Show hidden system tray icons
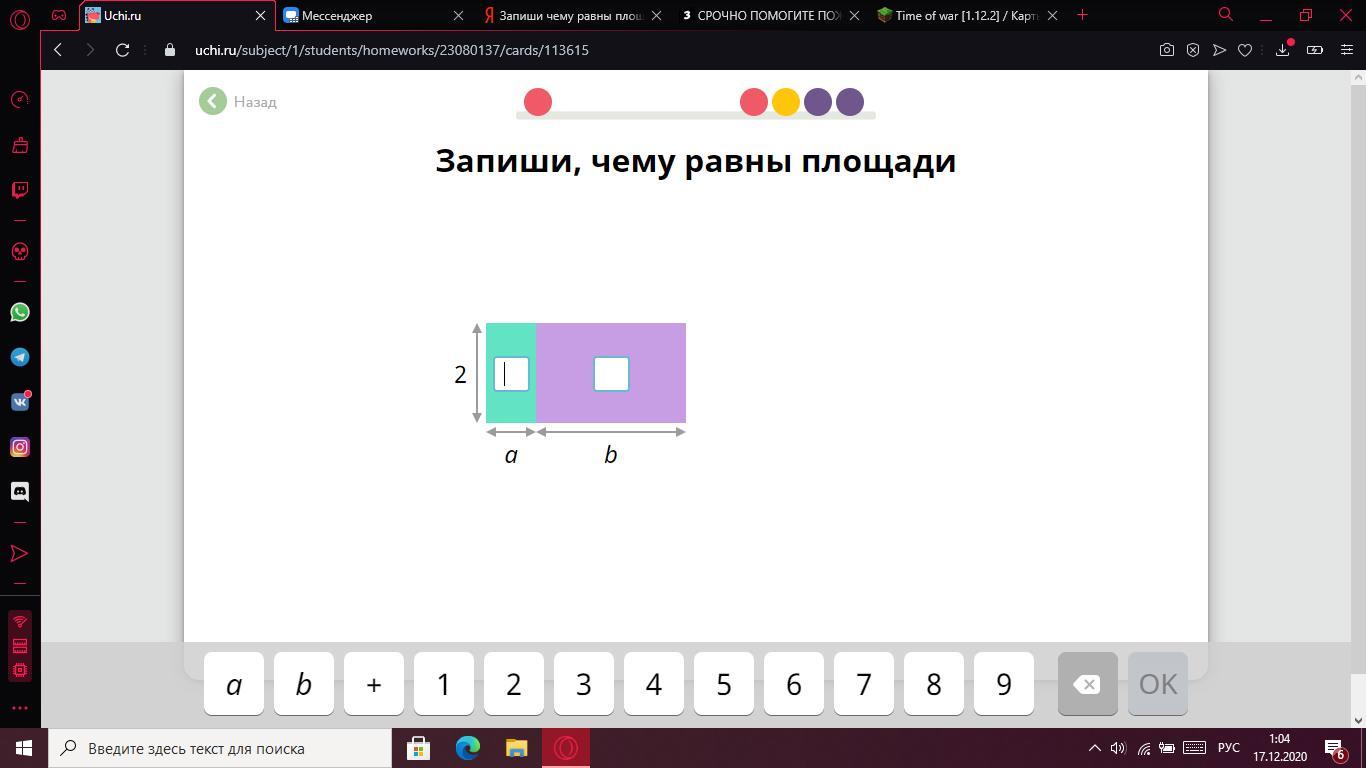The height and width of the screenshot is (768, 1366). click(1094, 748)
